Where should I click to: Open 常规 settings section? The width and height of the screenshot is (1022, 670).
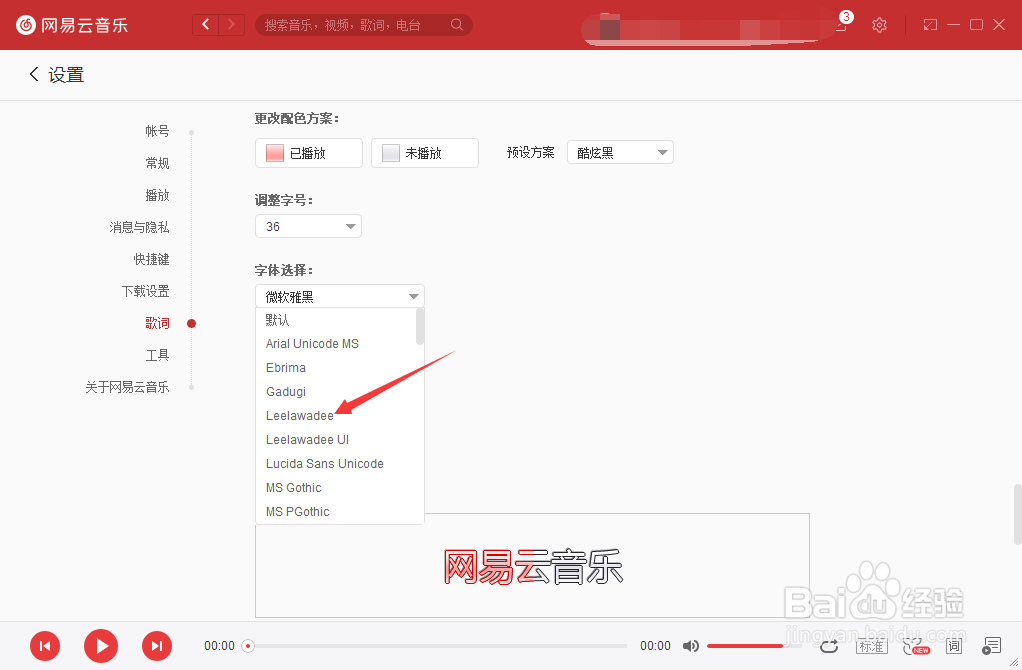(x=157, y=163)
